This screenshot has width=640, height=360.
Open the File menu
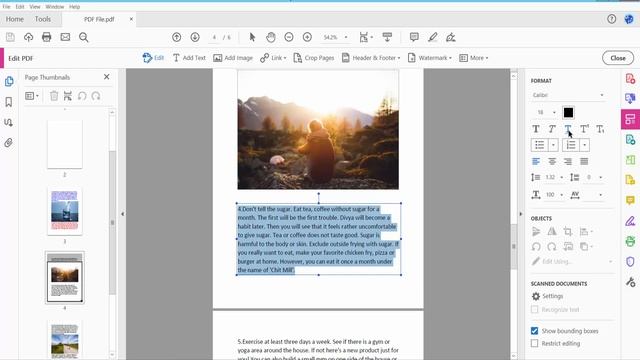pyautogui.click(x=7, y=7)
